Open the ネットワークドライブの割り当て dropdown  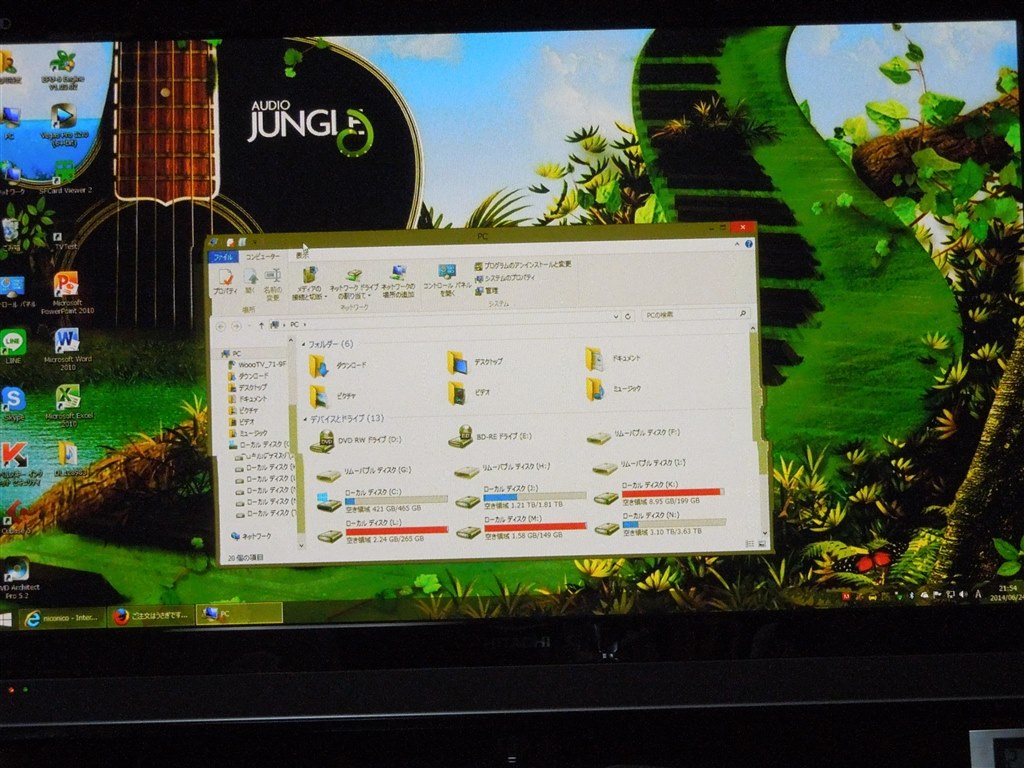353,283
